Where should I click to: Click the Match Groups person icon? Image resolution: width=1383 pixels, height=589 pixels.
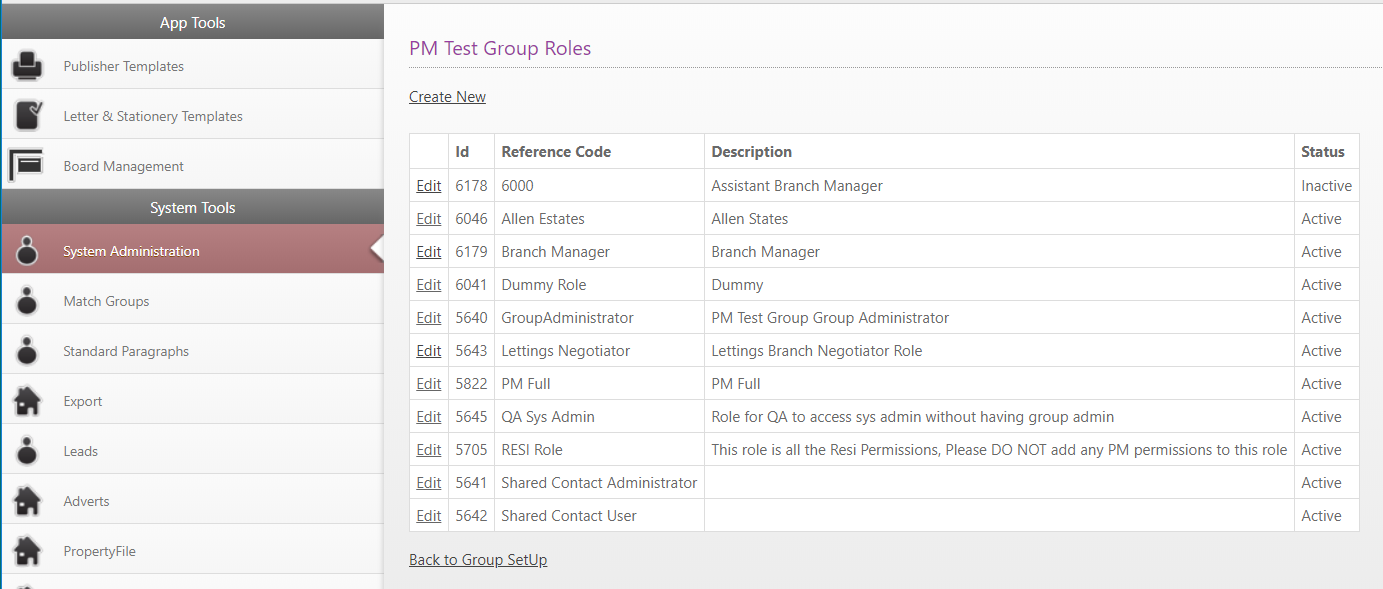click(x=27, y=301)
